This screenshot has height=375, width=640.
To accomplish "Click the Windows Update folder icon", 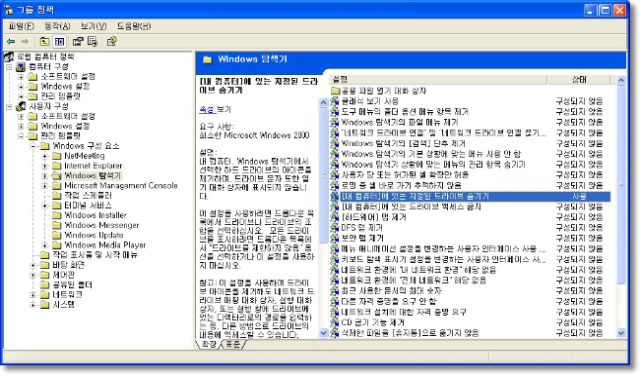I will click(57, 235).
